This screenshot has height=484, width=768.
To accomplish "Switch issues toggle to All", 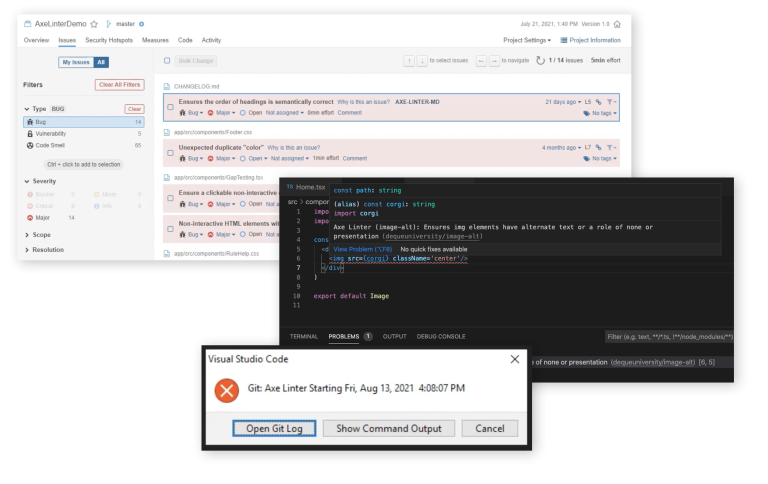I will click(101, 62).
